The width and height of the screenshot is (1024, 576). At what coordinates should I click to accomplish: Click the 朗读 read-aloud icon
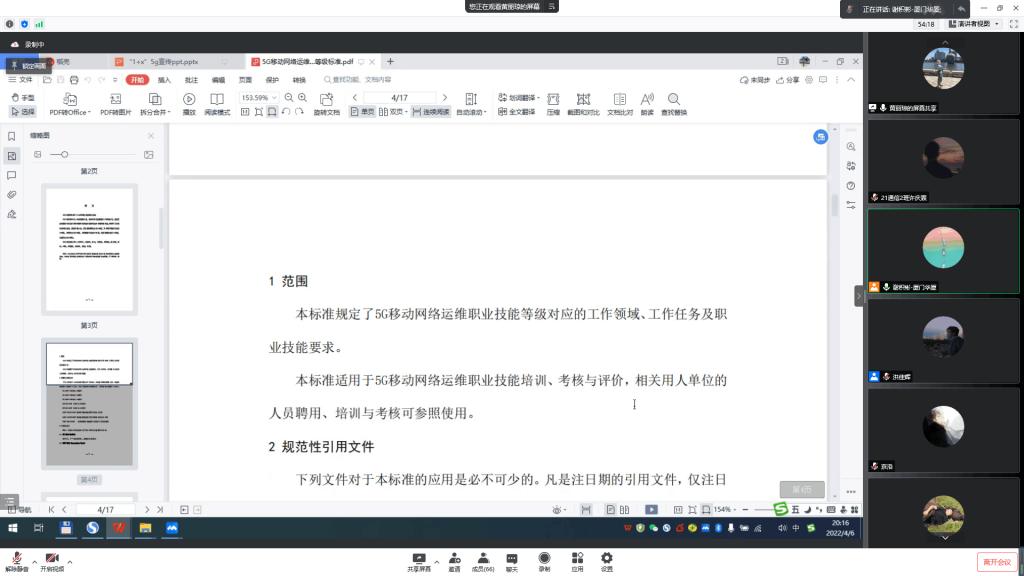point(647,99)
